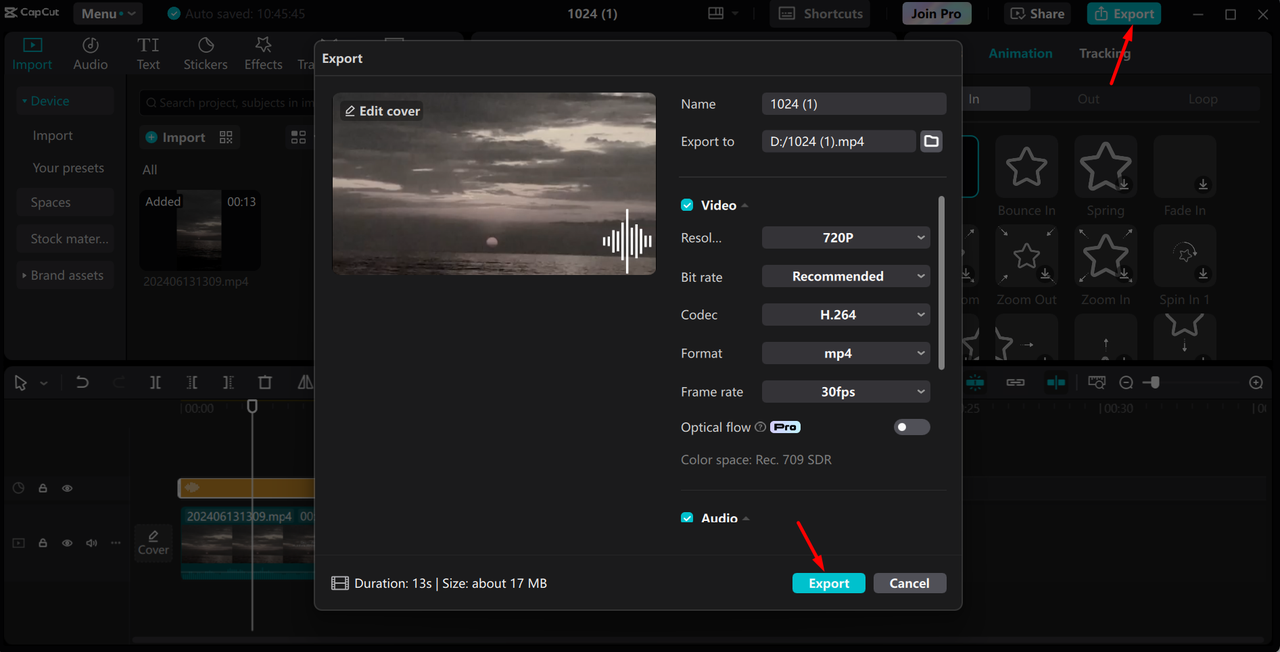Viewport: 1280px width, 652px height.
Task: Open the Resolution 720P dropdown
Action: coord(846,238)
